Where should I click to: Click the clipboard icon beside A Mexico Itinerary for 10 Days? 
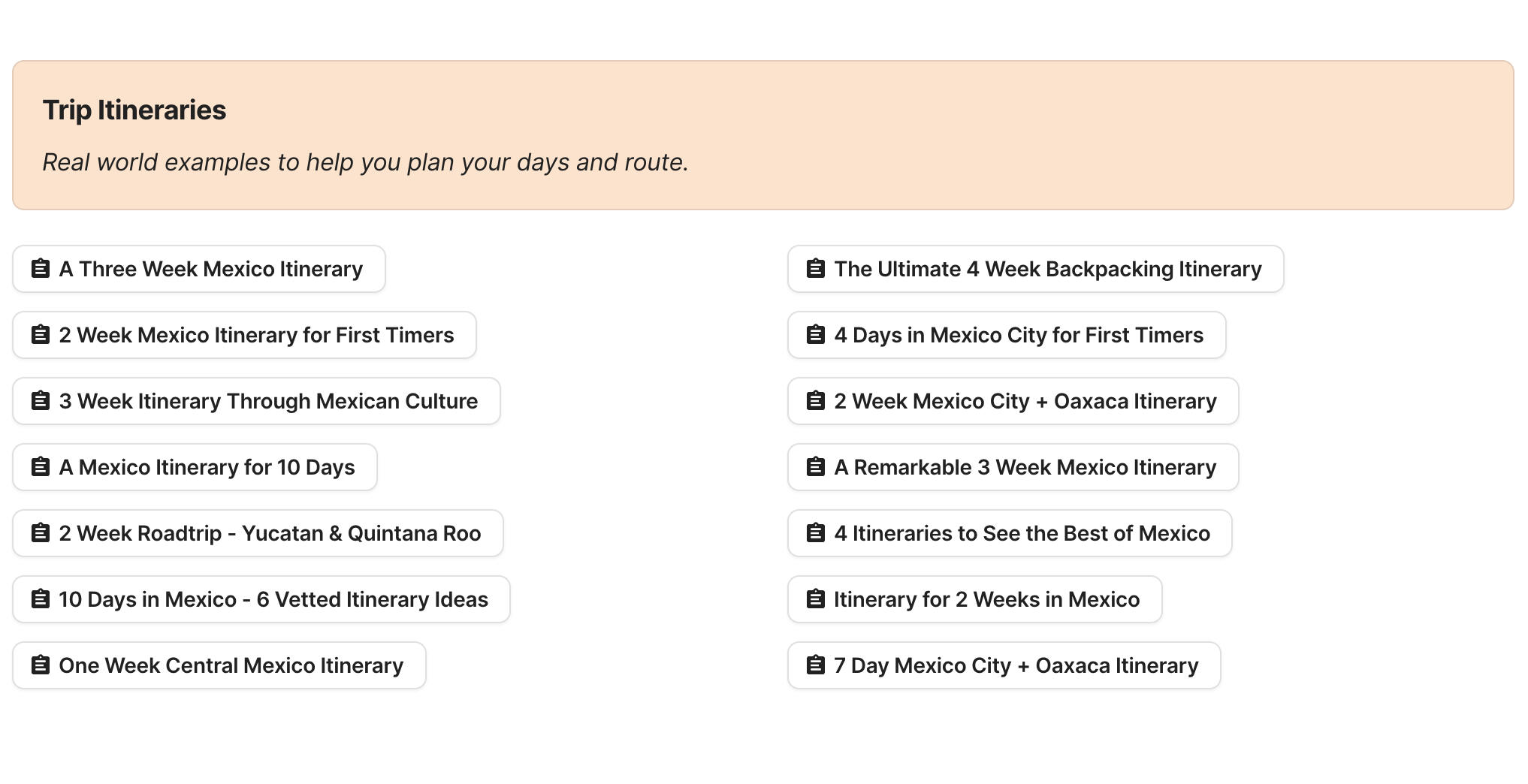click(40, 467)
